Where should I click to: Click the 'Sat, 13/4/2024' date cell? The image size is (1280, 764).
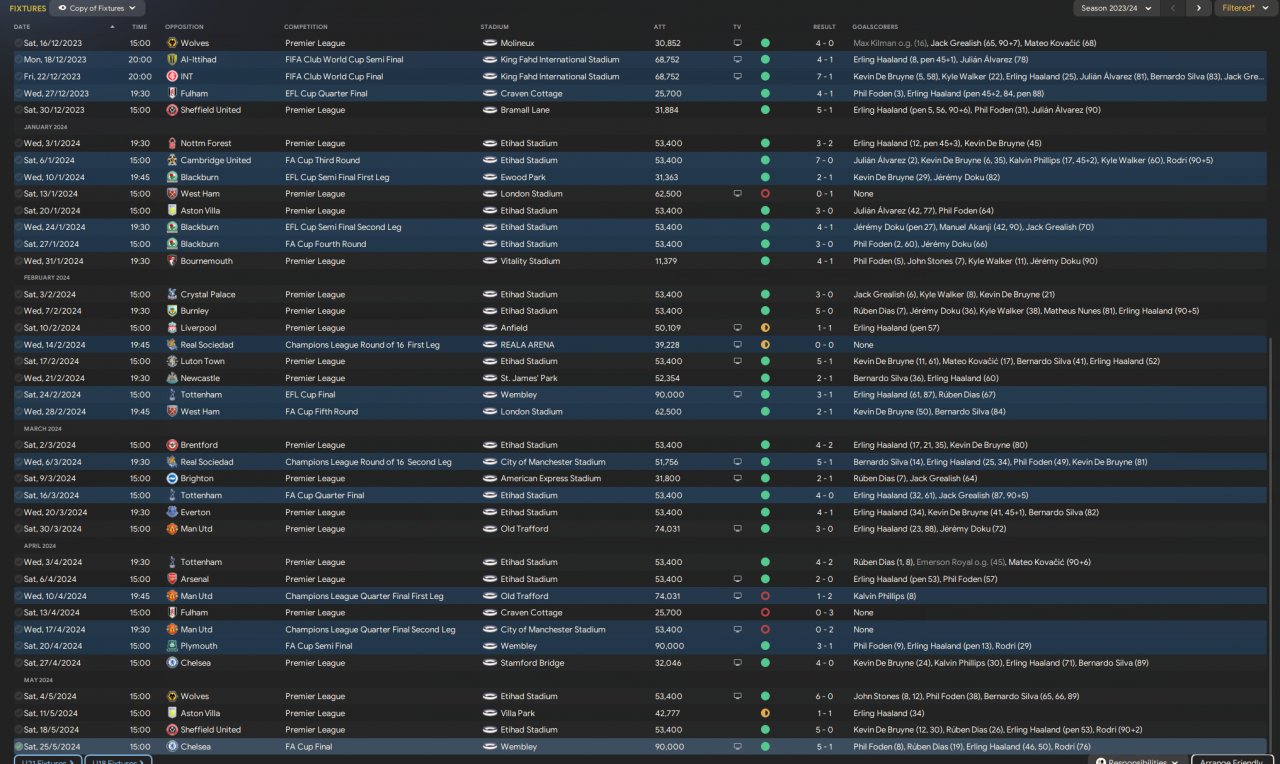click(52, 613)
